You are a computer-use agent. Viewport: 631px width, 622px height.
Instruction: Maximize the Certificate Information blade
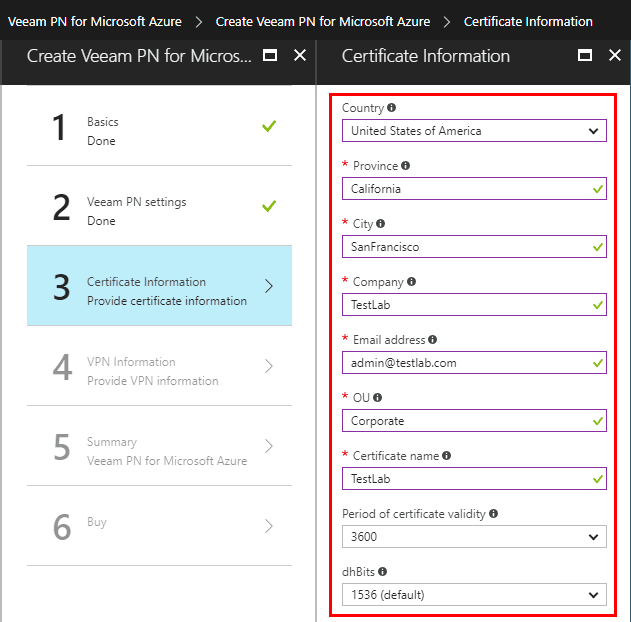coord(585,56)
